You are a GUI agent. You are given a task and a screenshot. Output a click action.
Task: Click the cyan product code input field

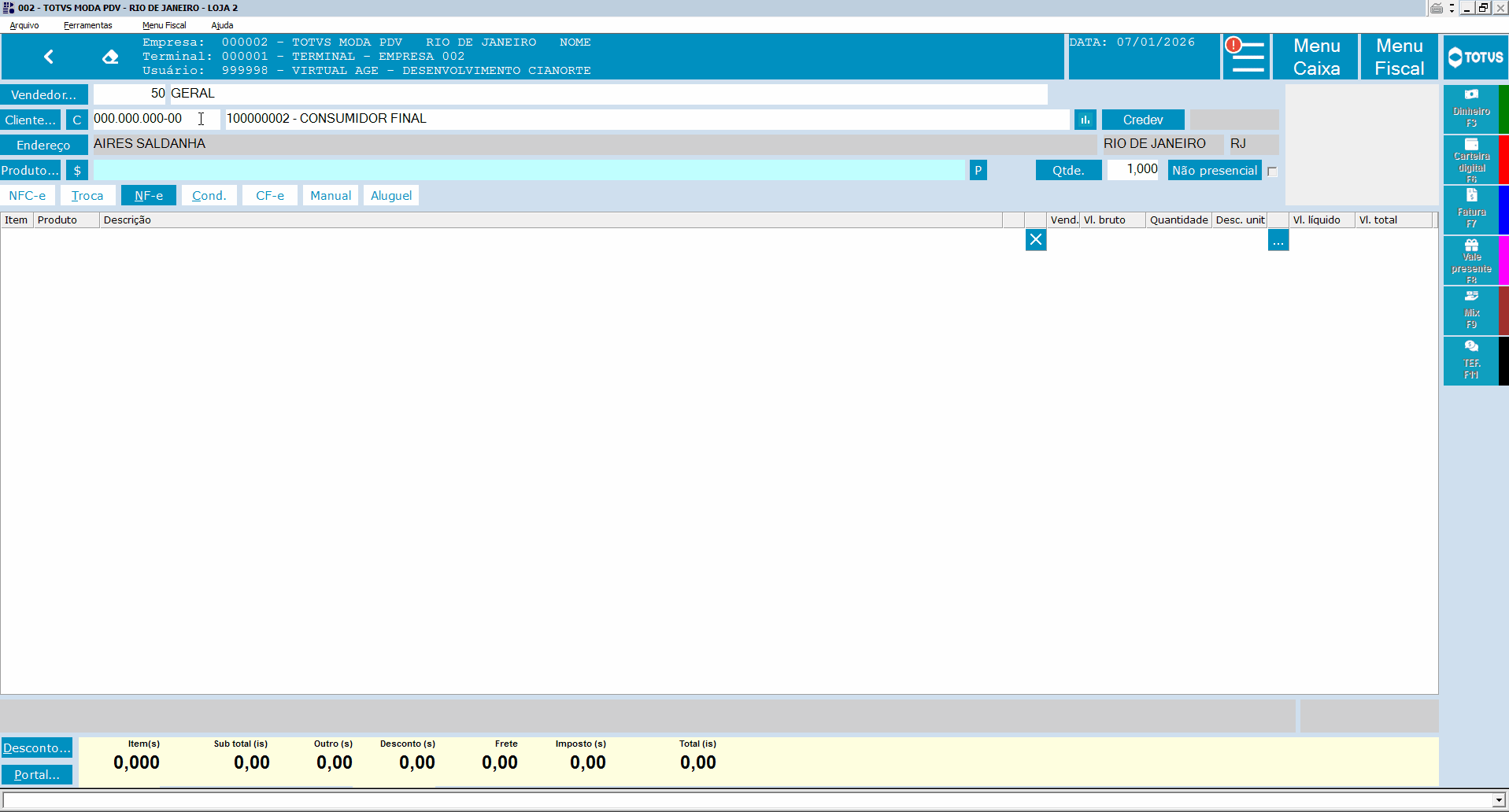(529, 170)
